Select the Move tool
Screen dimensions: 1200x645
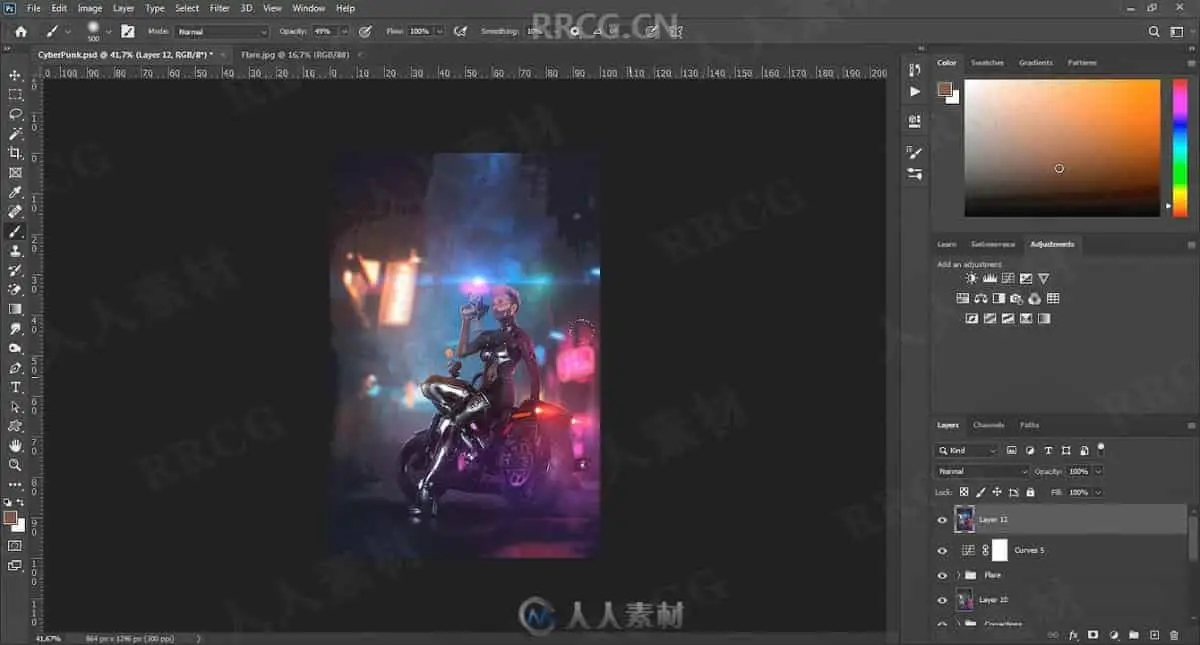pyautogui.click(x=15, y=75)
